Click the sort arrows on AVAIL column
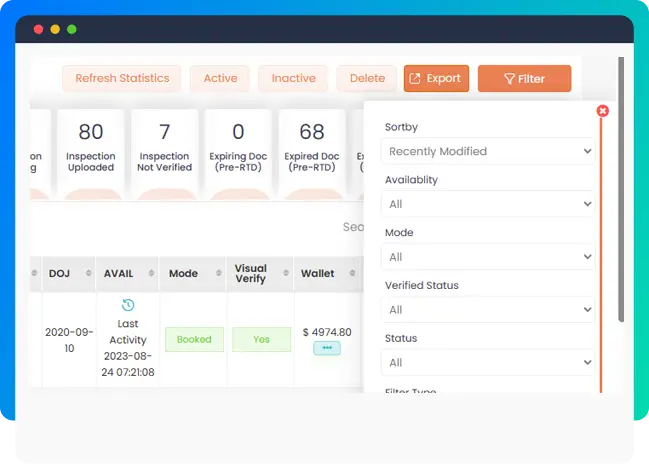 (151, 273)
